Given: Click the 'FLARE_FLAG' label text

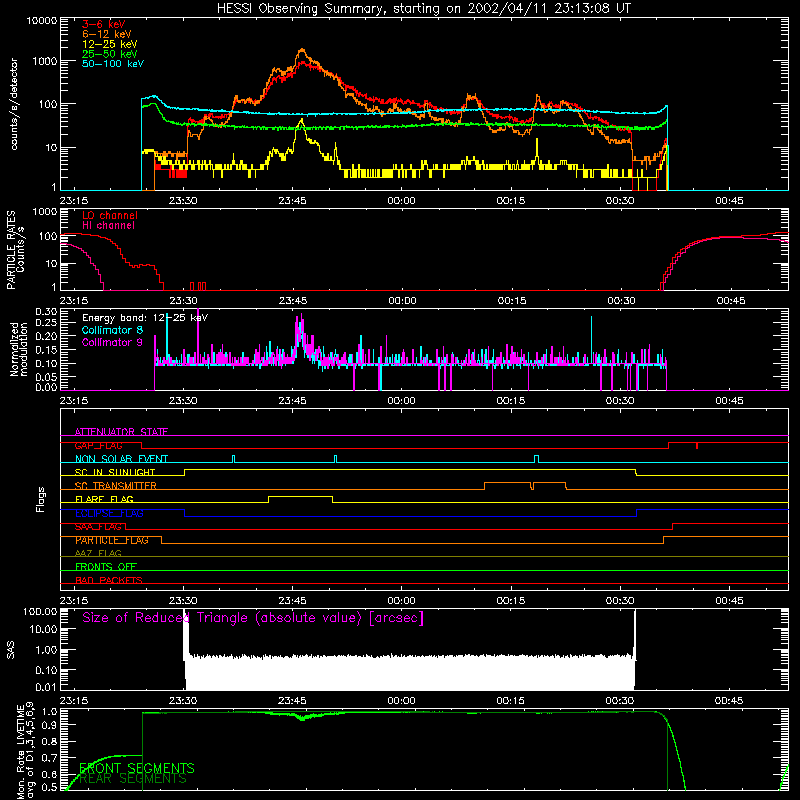Looking at the screenshot, I should (x=104, y=499).
